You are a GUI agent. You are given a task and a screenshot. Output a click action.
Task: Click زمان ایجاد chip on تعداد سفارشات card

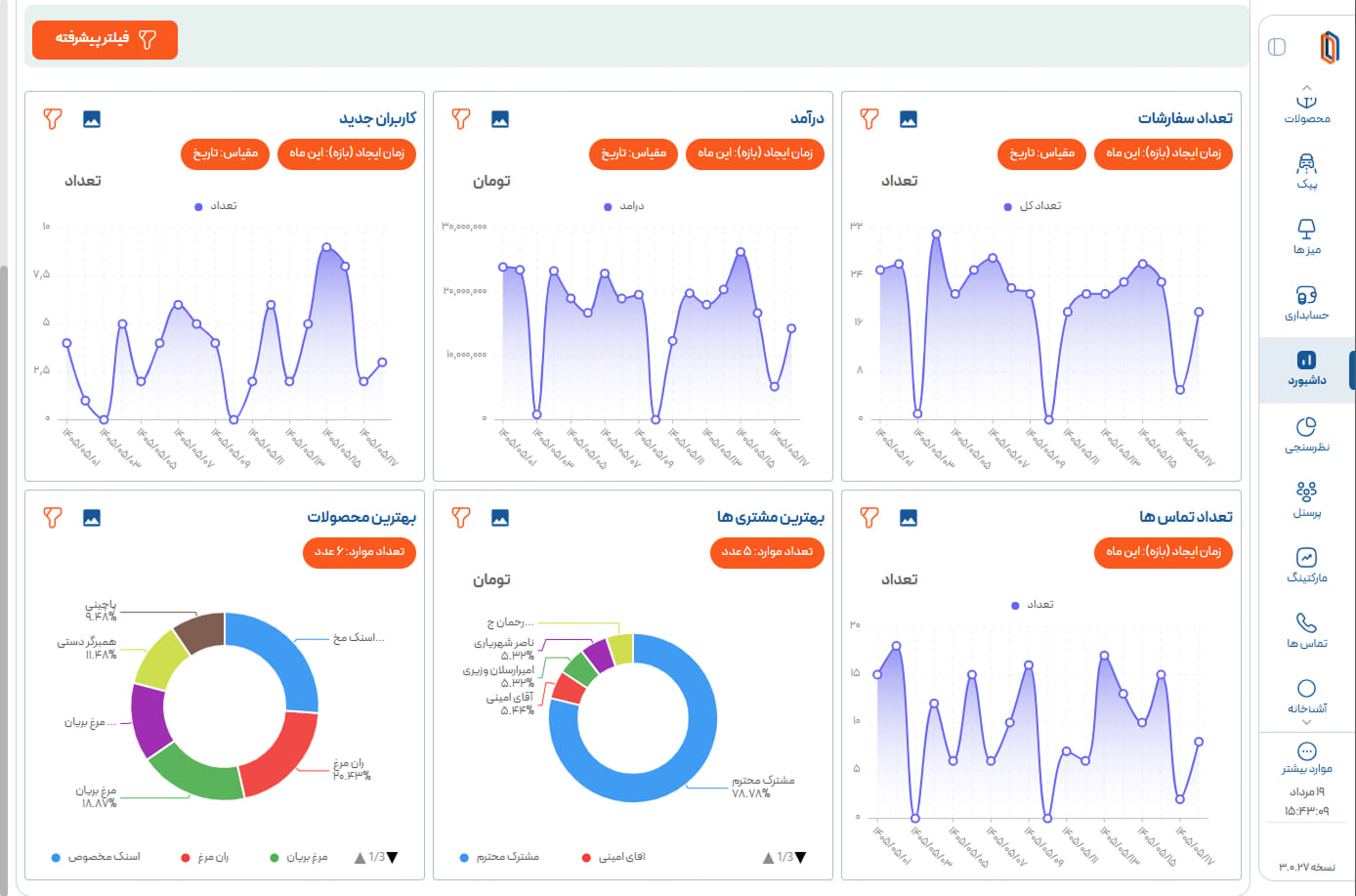(x=1164, y=153)
